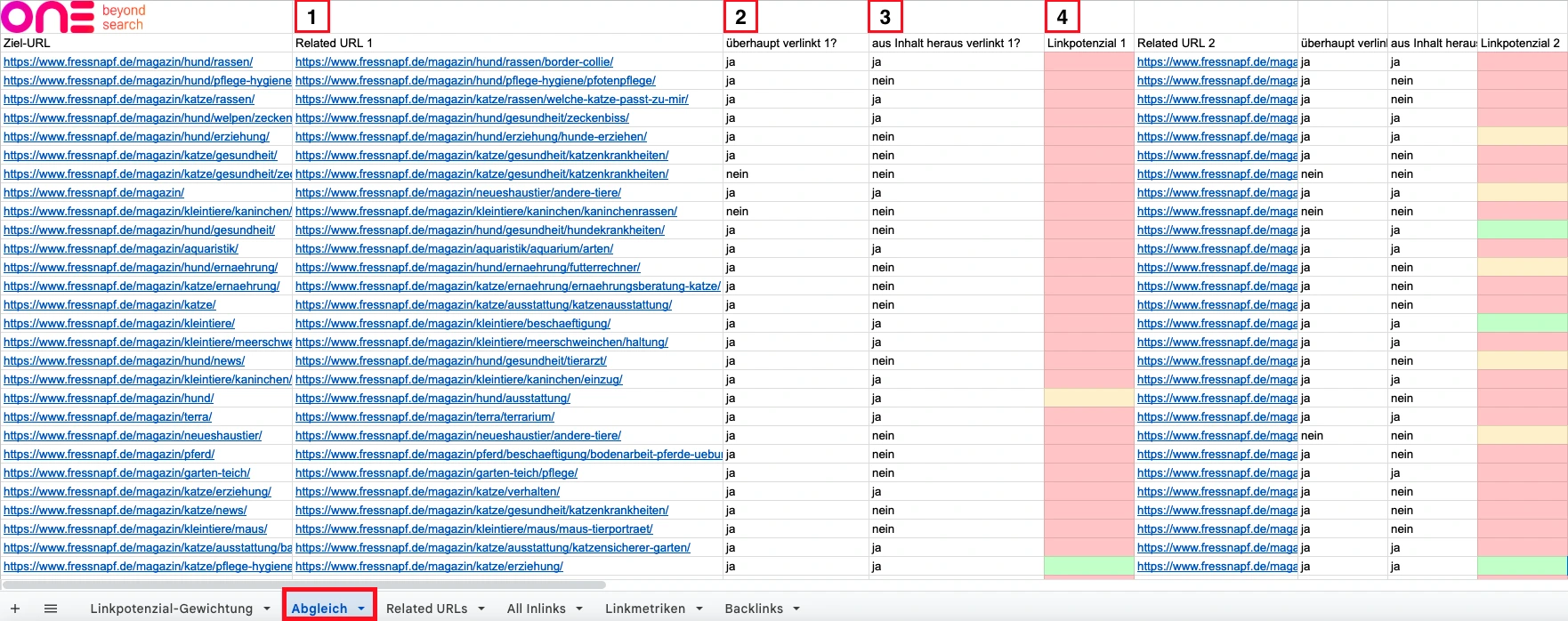Screen dimensions: 1568x621
Task: Select the Related URL 2 header cell
Action: 1216,43
